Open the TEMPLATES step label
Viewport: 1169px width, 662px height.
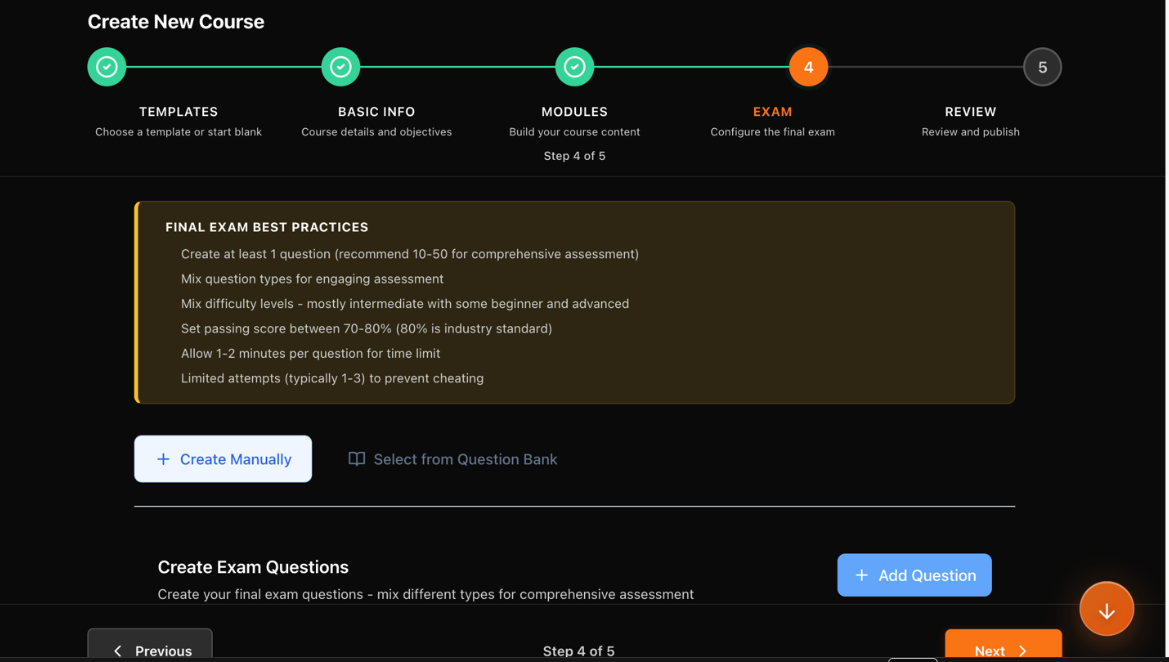coord(178,111)
